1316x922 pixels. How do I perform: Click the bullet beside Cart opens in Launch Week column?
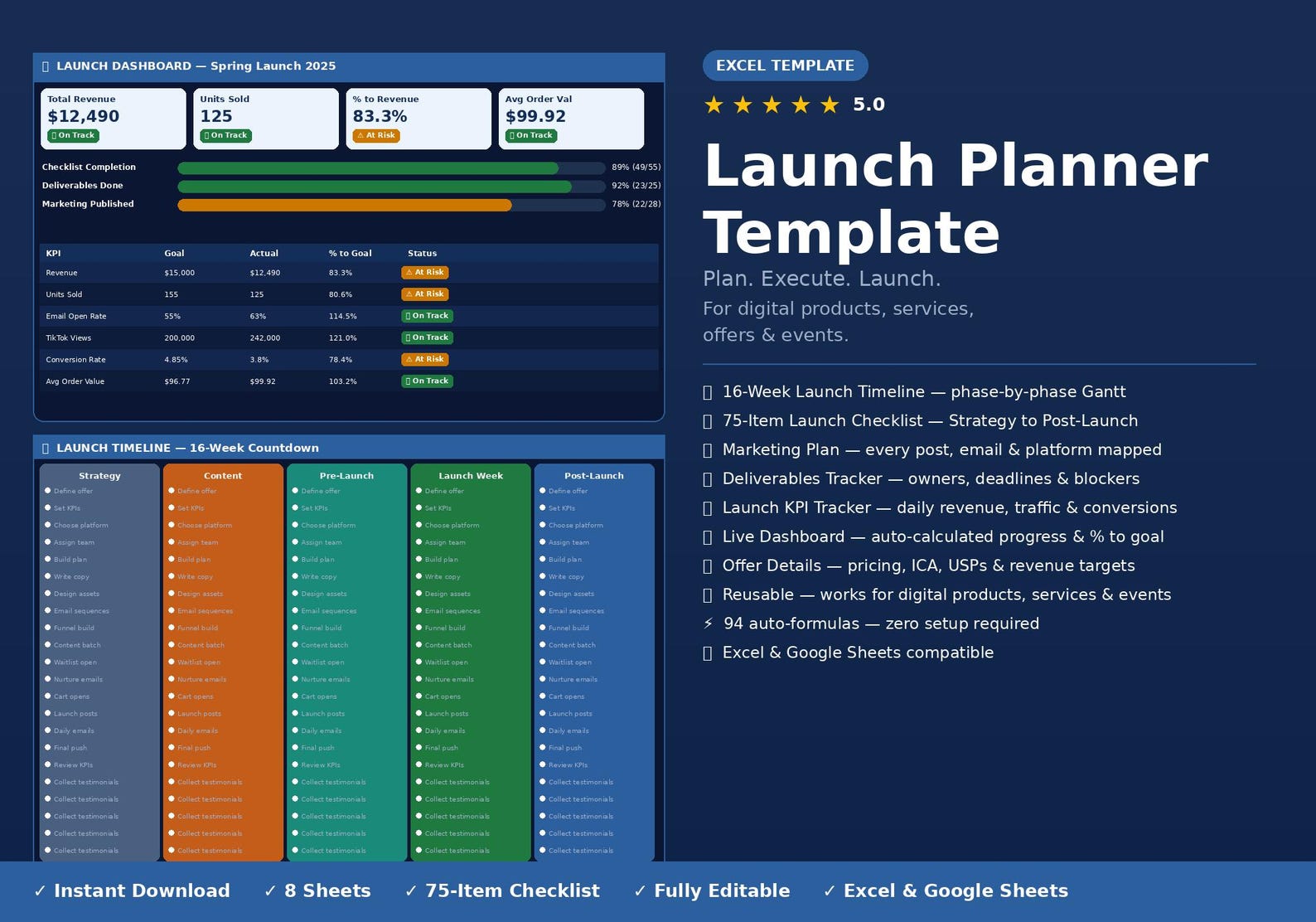419,696
